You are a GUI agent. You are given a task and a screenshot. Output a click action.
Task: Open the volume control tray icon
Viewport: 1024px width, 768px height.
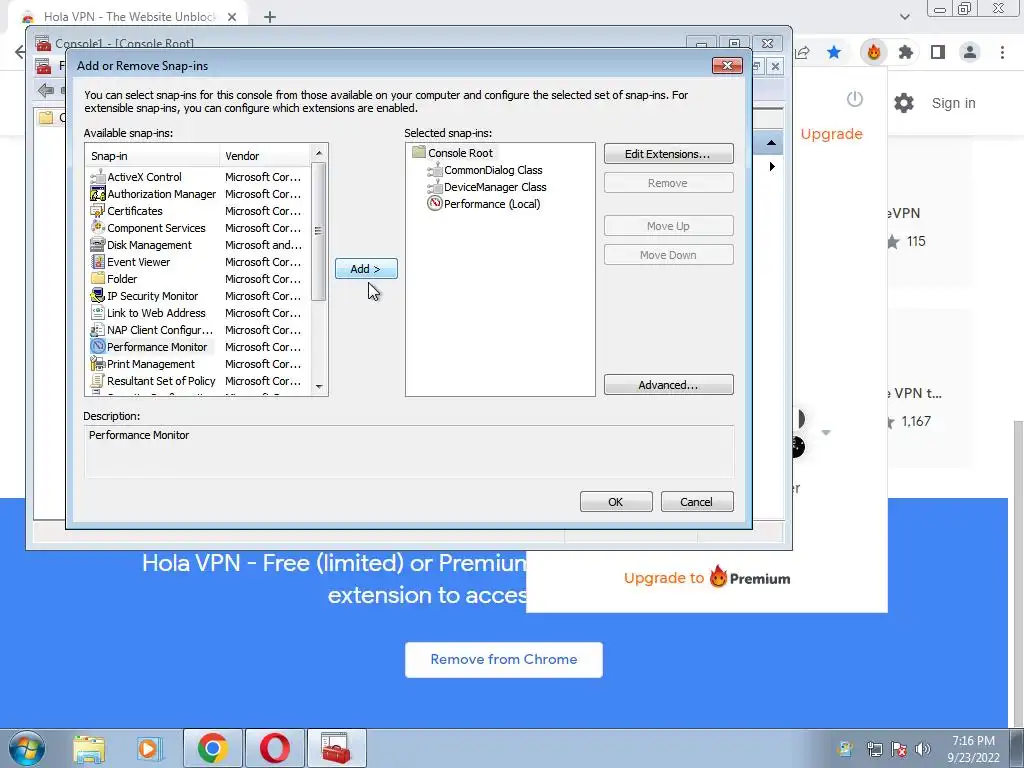(x=922, y=749)
